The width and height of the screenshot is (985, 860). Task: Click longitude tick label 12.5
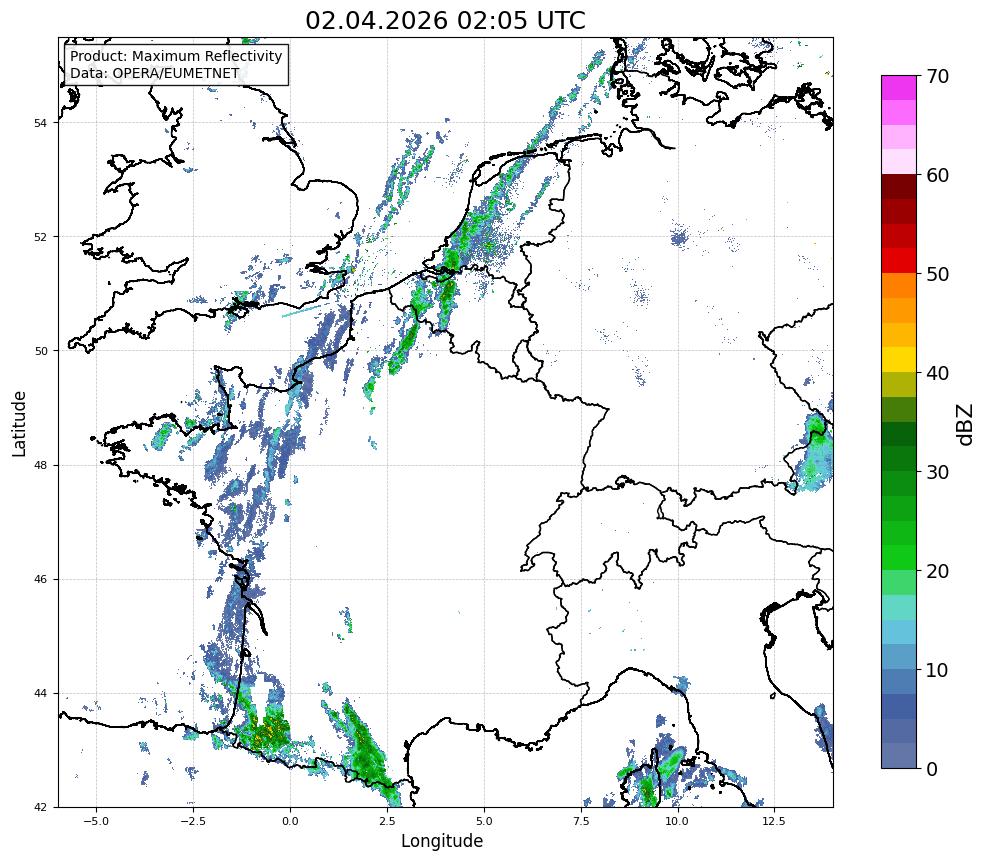click(x=774, y=821)
